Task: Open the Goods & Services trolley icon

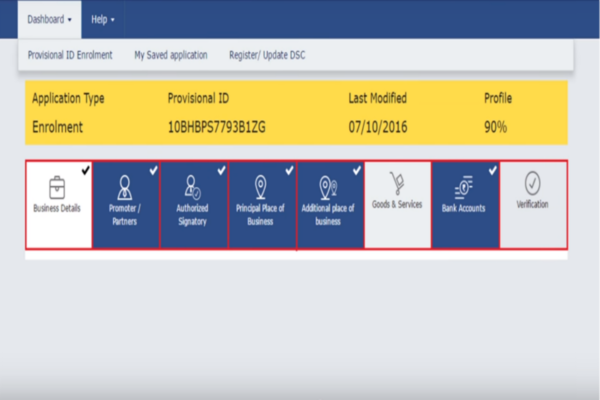Action: pyautogui.click(x=397, y=183)
